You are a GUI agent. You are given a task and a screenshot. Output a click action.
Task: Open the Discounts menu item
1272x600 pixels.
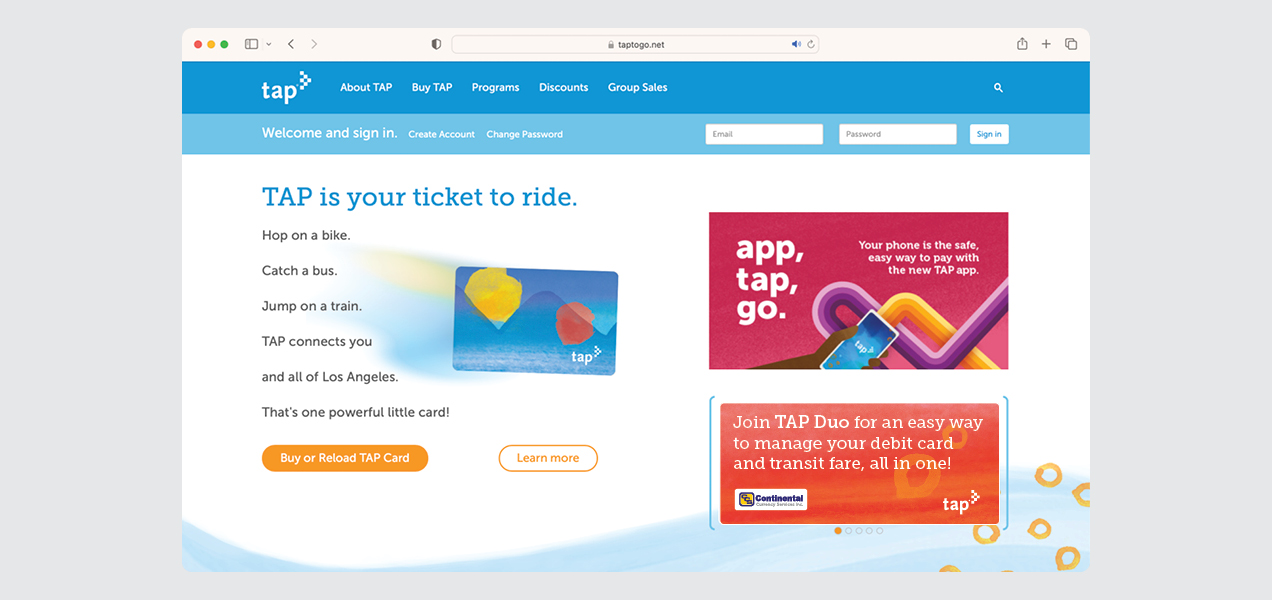coord(563,88)
